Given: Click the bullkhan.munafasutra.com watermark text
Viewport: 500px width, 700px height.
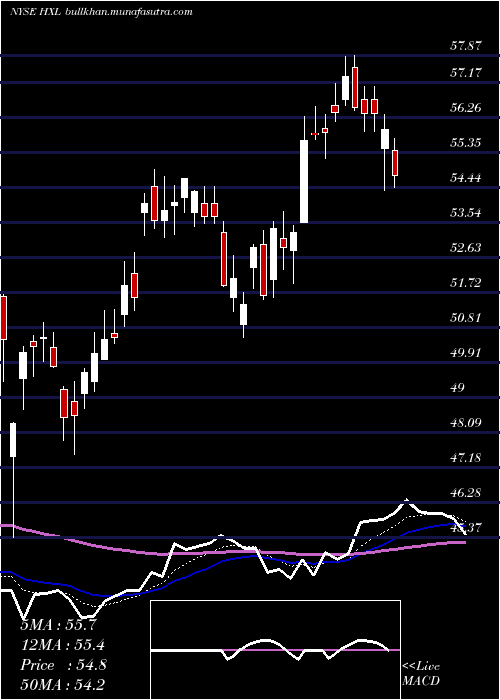Looking at the screenshot, I should tap(129, 12).
